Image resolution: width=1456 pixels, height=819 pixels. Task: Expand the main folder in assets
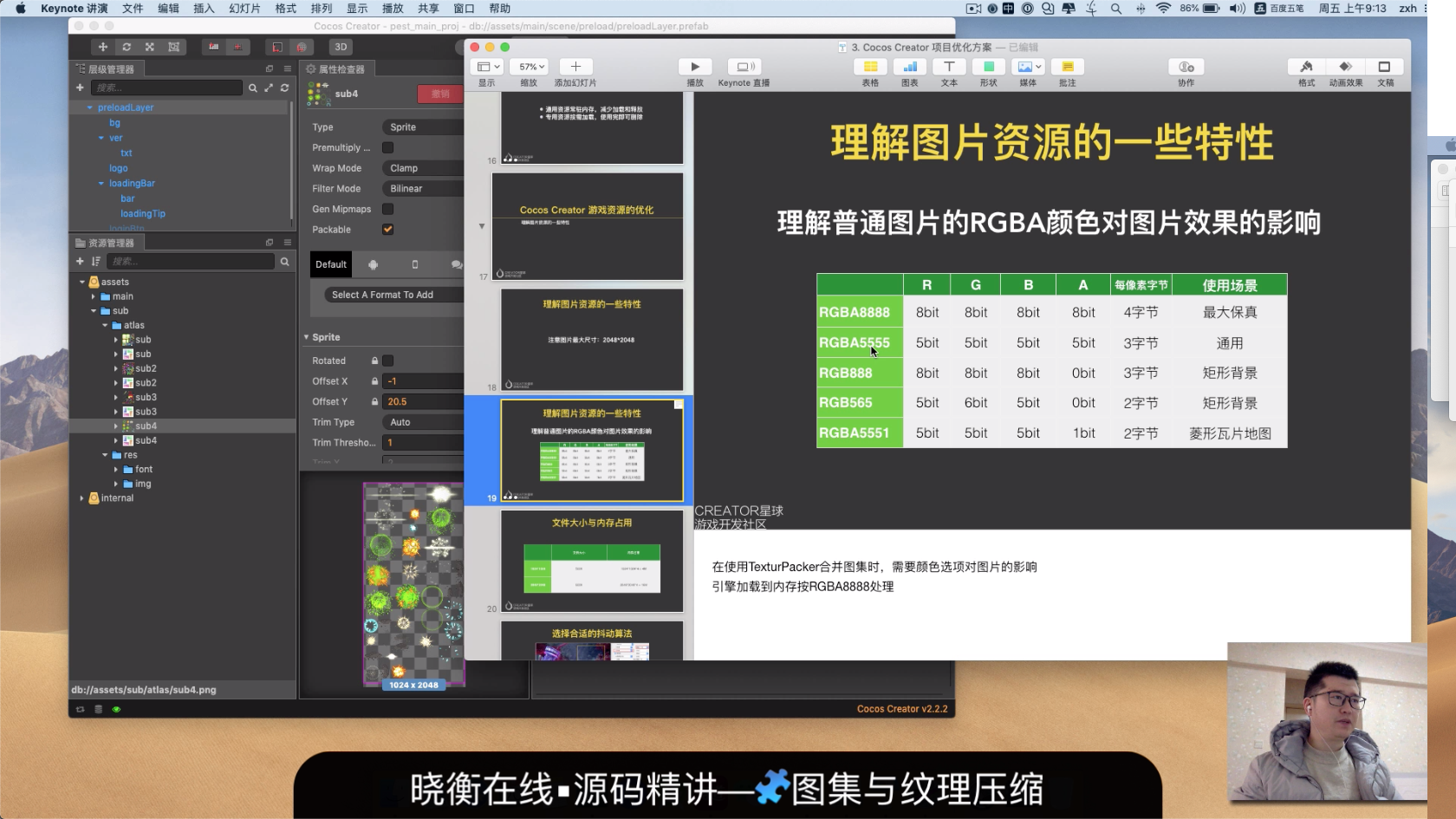(x=94, y=296)
